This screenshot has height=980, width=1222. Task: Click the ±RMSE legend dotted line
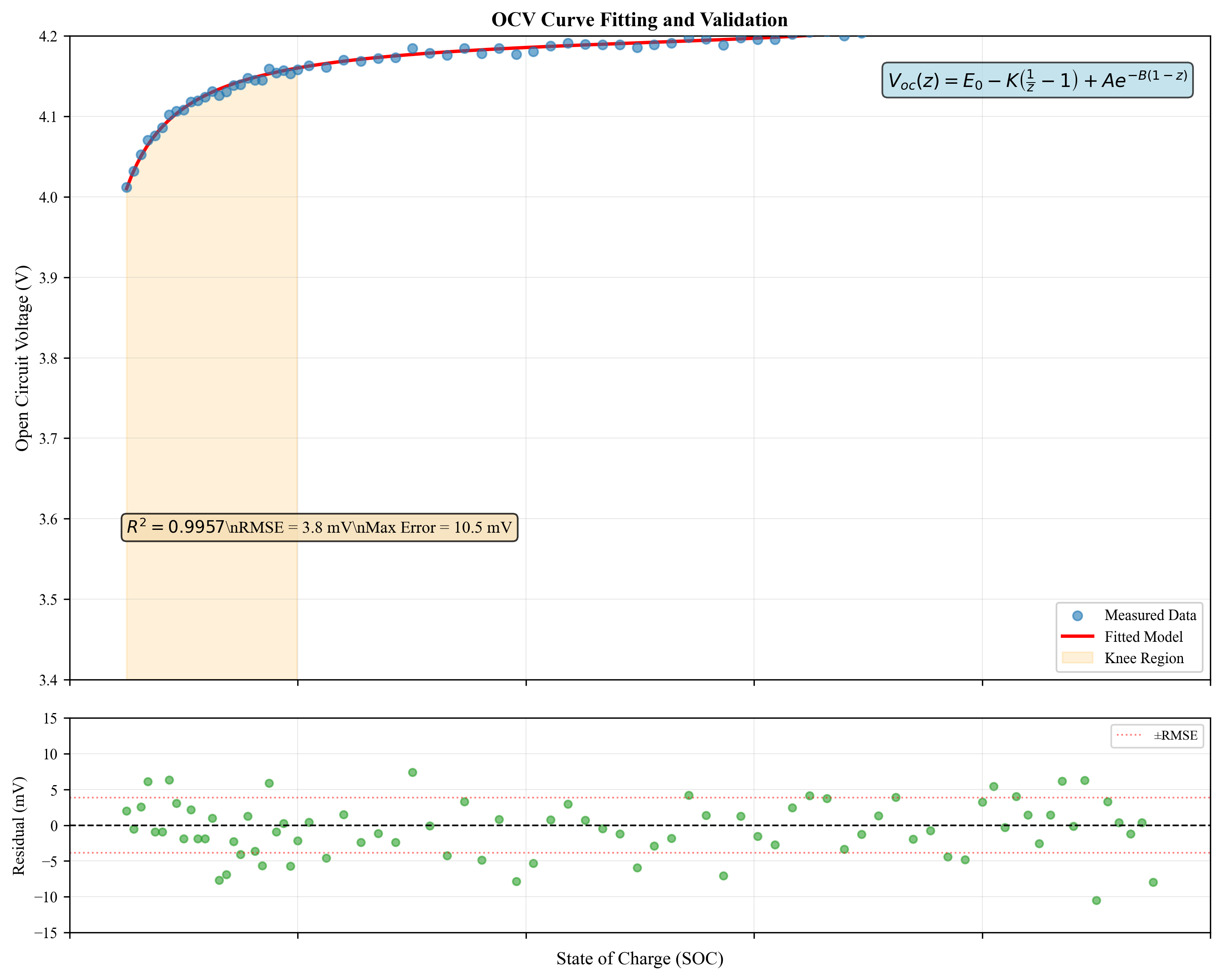pyautogui.click(x=1129, y=735)
